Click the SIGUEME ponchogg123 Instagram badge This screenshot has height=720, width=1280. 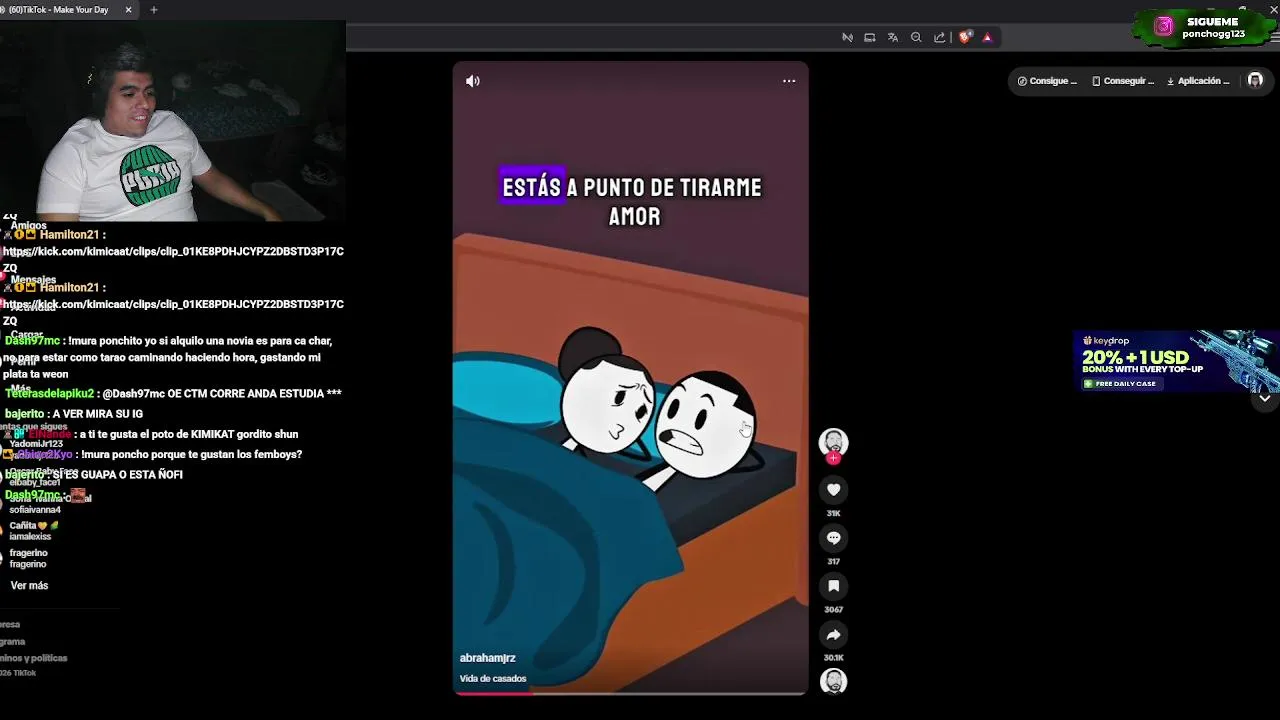point(1204,27)
